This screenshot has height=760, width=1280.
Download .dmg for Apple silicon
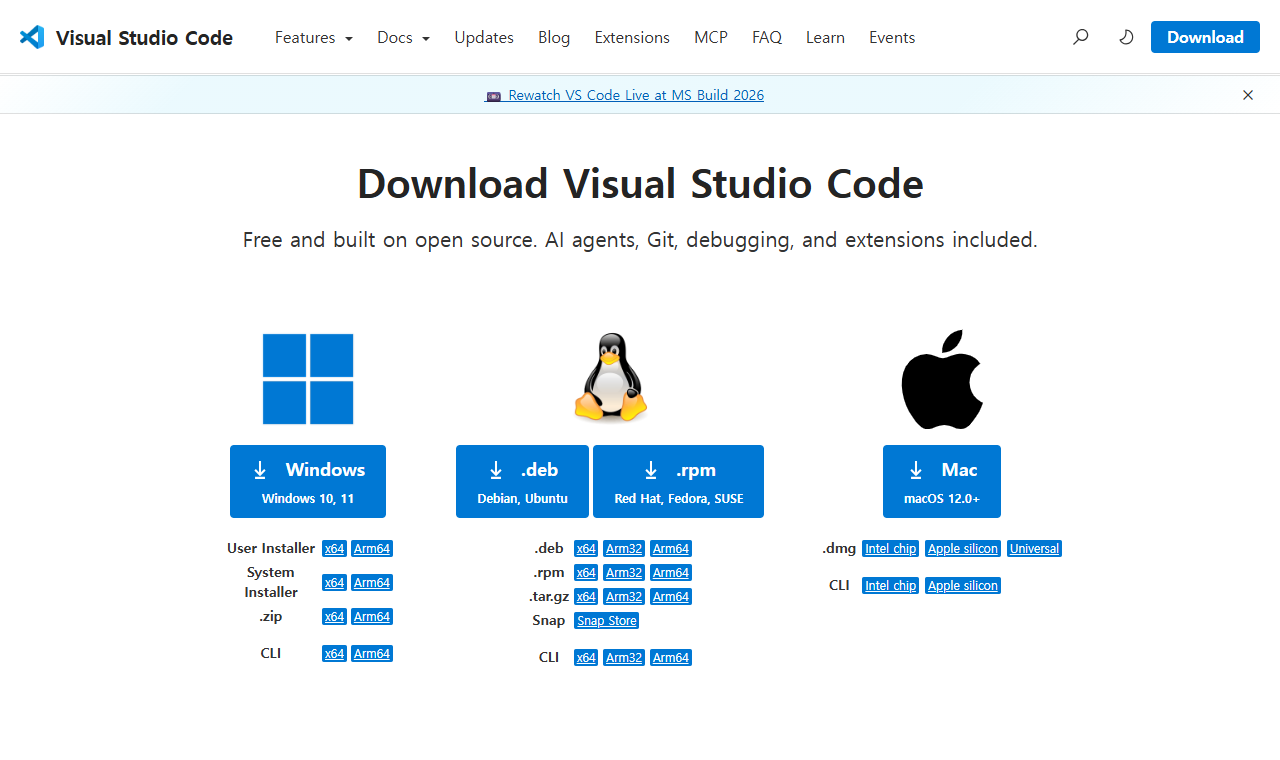click(963, 549)
